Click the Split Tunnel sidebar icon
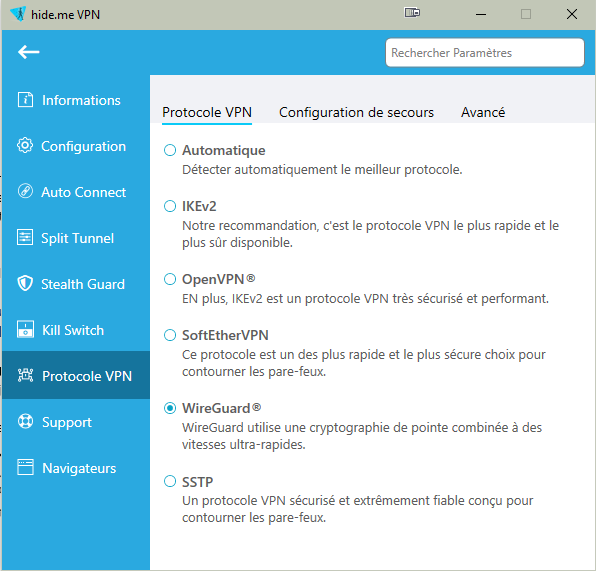The height and width of the screenshot is (571, 596). tap(25, 238)
